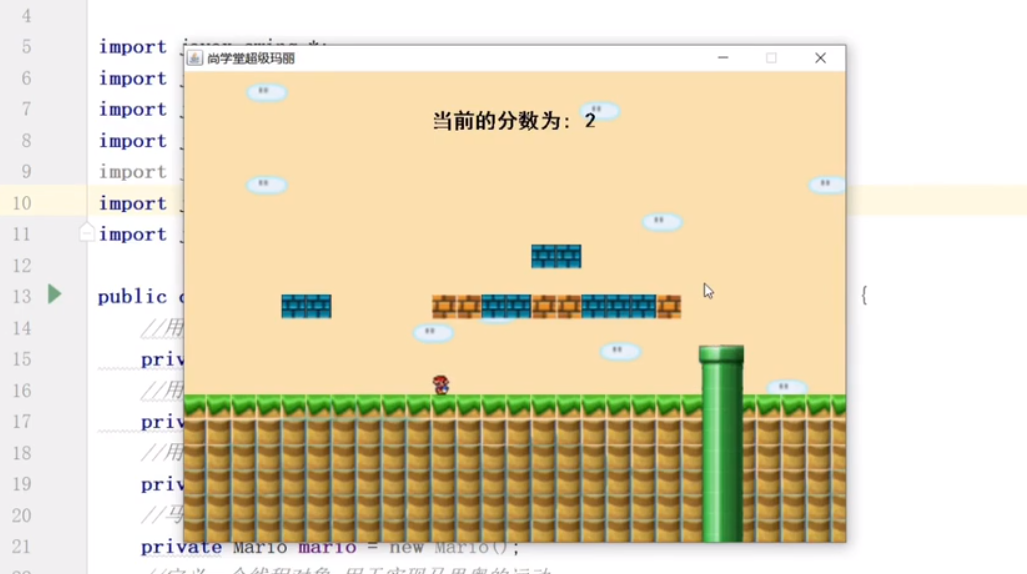Click the Mario character sprite
The height and width of the screenshot is (574, 1027).
(x=441, y=385)
